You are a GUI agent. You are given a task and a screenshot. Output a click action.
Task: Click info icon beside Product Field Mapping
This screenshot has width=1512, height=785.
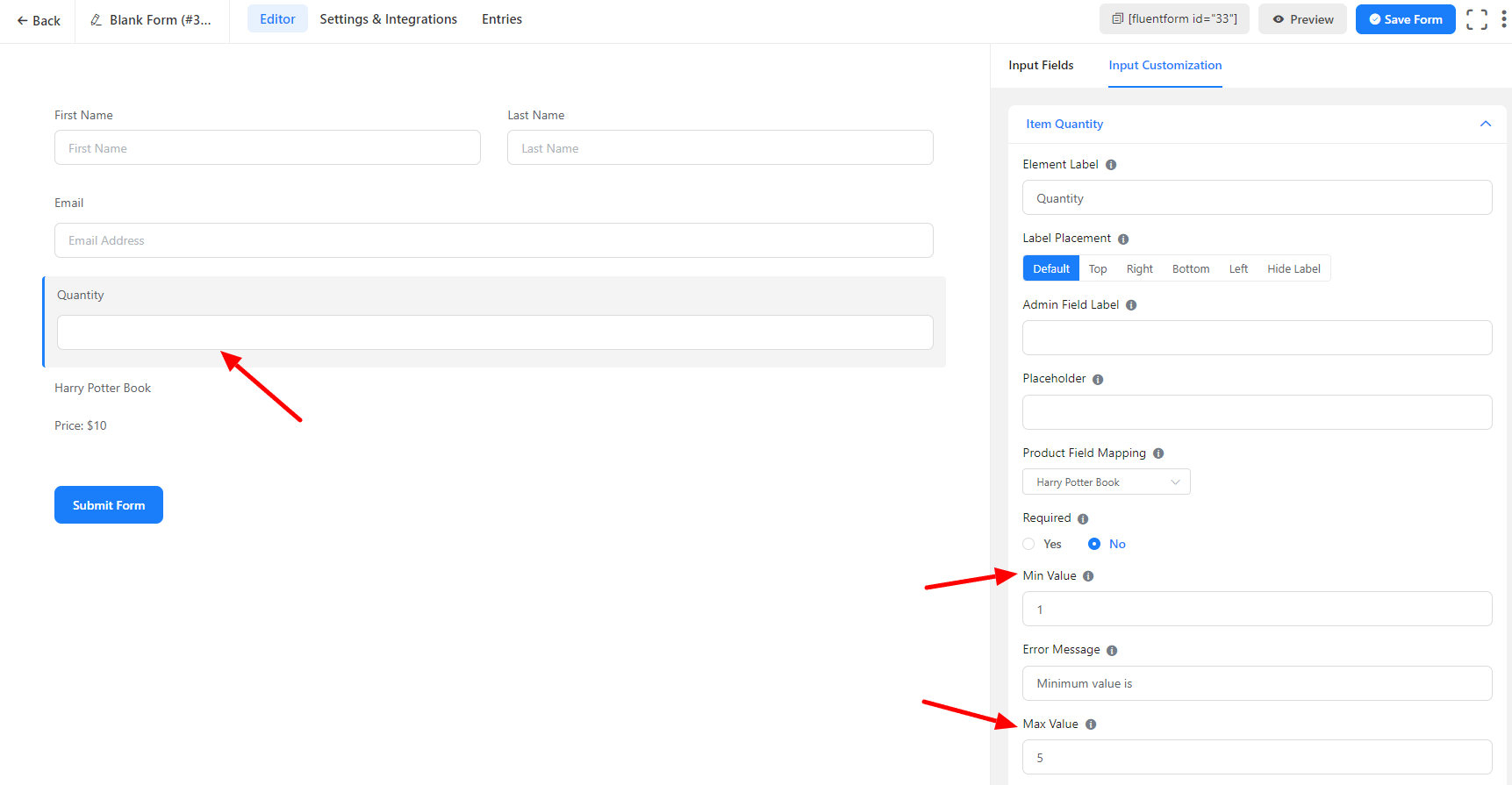pyautogui.click(x=1158, y=453)
